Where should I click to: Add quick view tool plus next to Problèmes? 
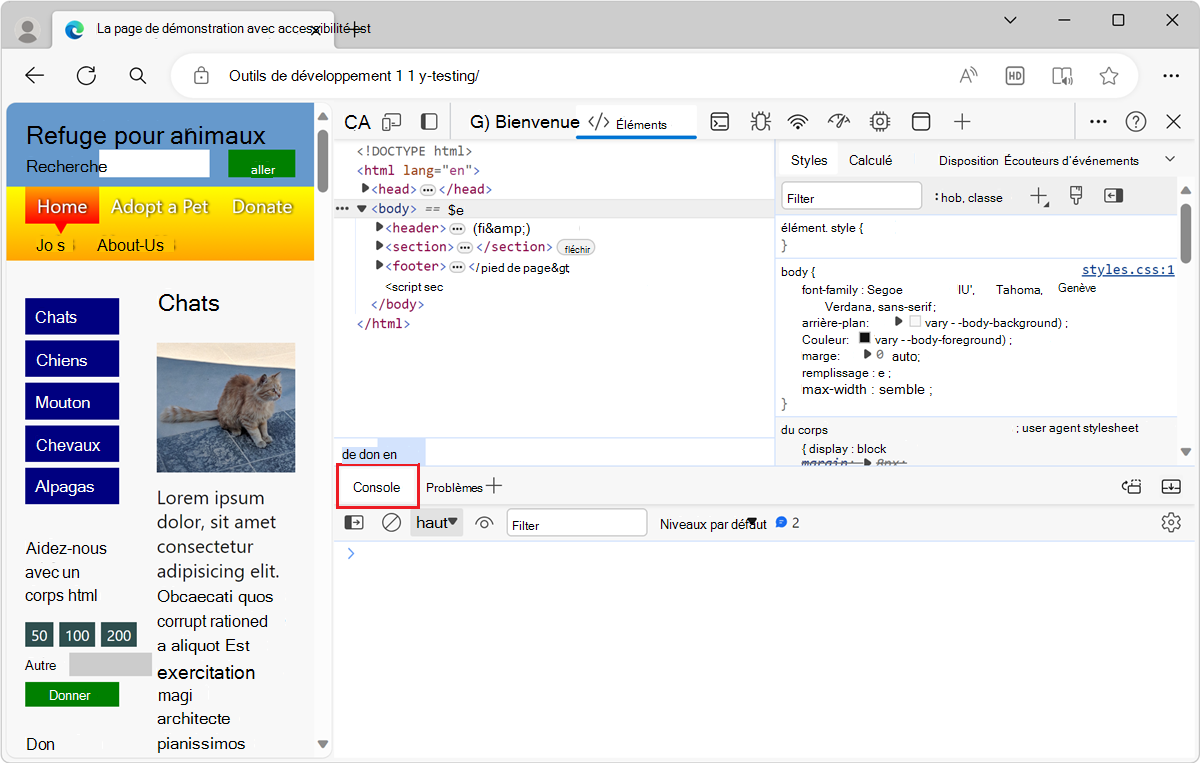pos(494,486)
